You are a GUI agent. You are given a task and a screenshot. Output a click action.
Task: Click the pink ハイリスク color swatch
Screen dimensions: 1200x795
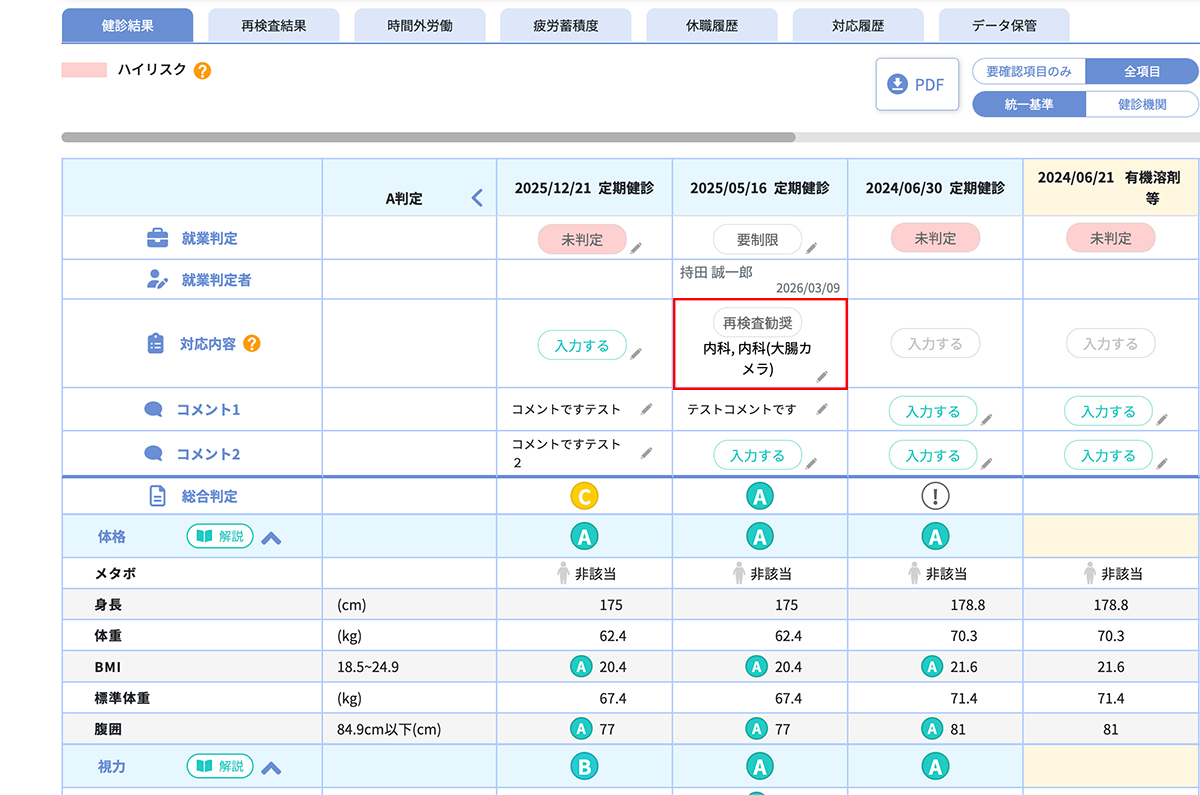84,71
